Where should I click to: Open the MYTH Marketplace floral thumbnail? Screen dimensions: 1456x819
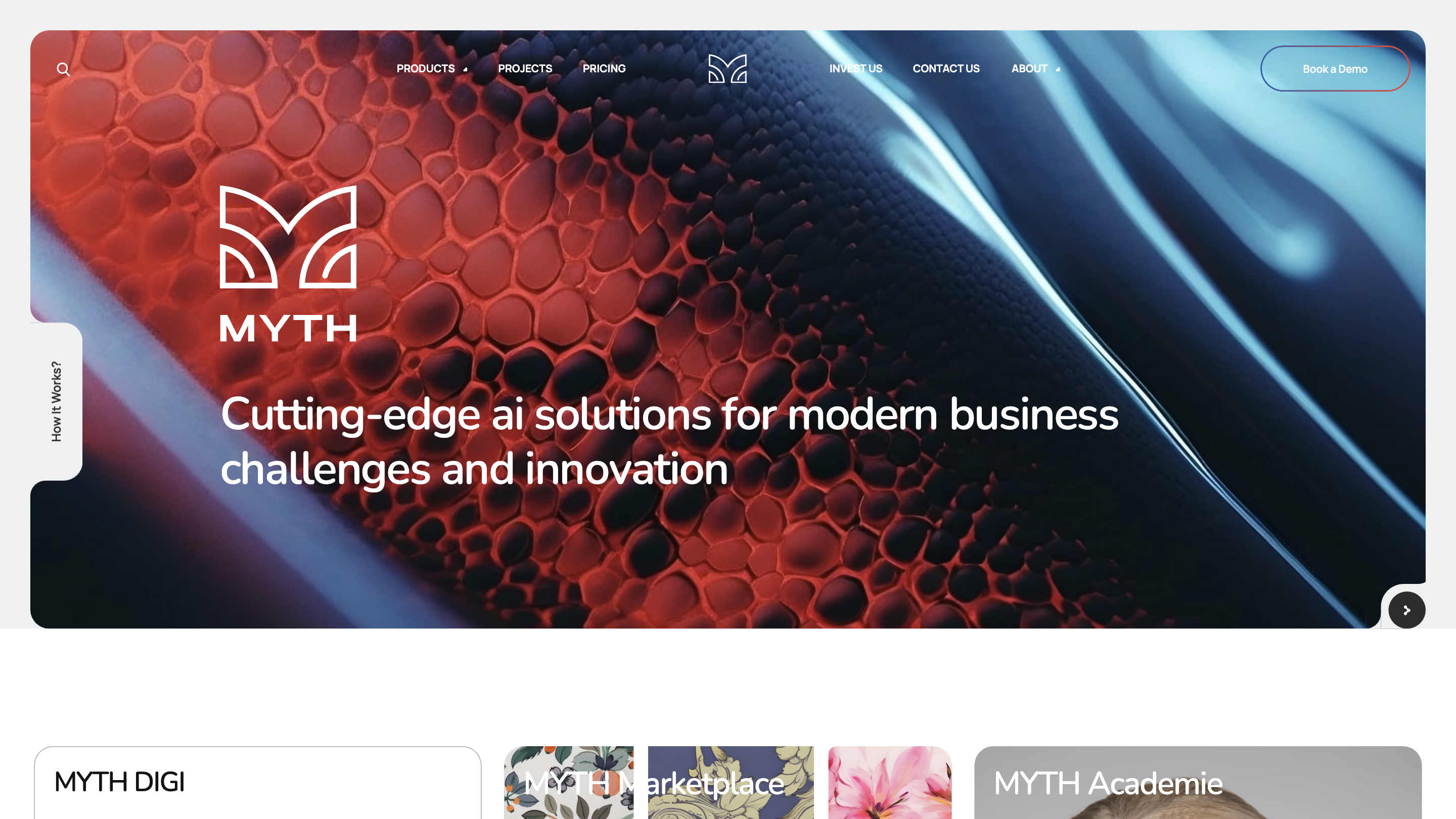[x=569, y=782]
